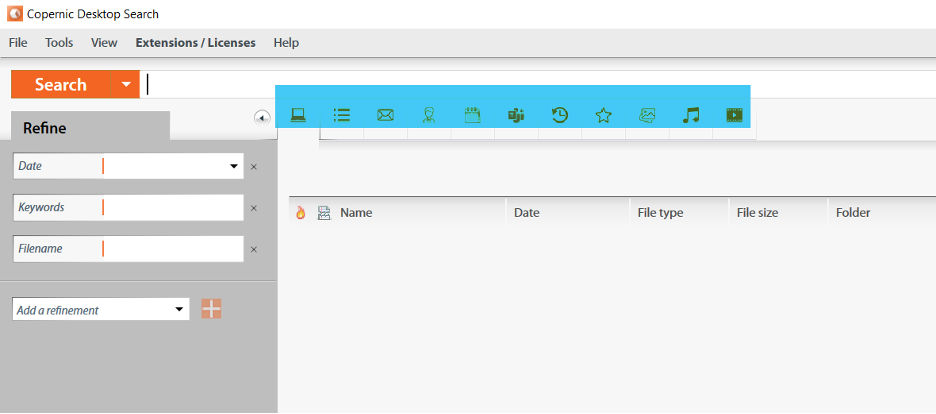The image size is (936, 414).
Task: Sort results by File size column
Action: click(758, 212)
